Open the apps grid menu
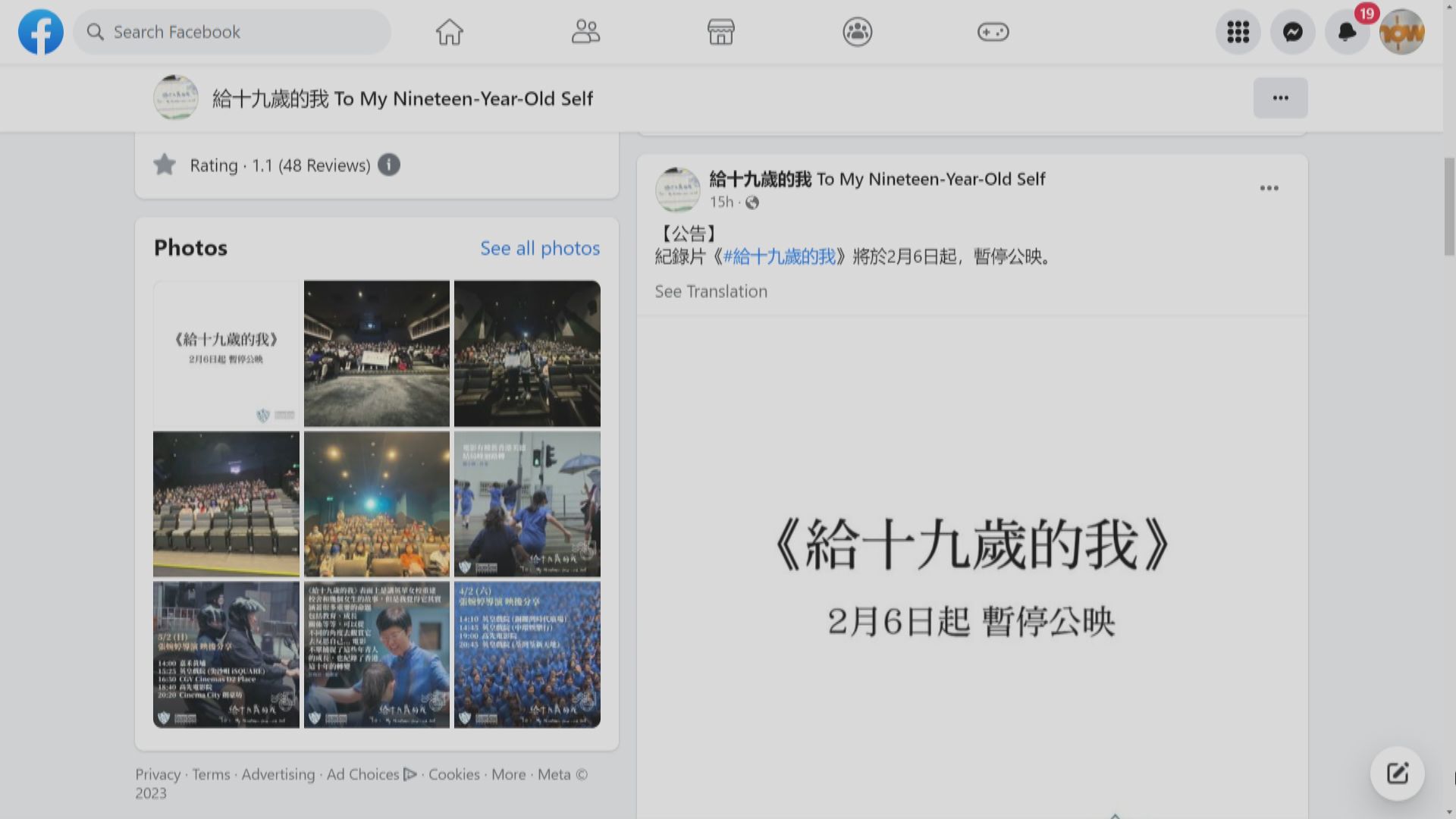Screen dimensions: 1456x819 point(1238,32)
